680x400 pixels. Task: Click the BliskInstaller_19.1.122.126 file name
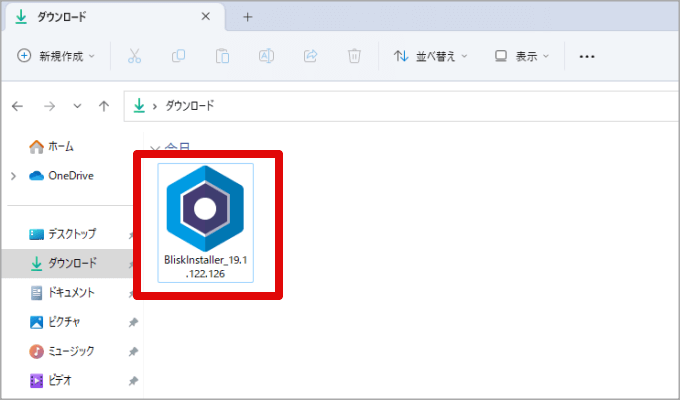pos(206,266)
